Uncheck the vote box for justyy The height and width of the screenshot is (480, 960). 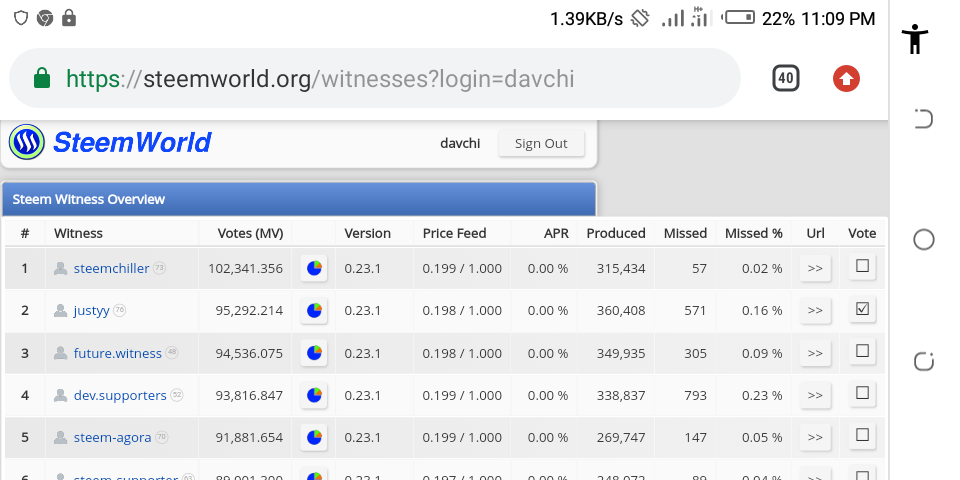click(862, 310)
